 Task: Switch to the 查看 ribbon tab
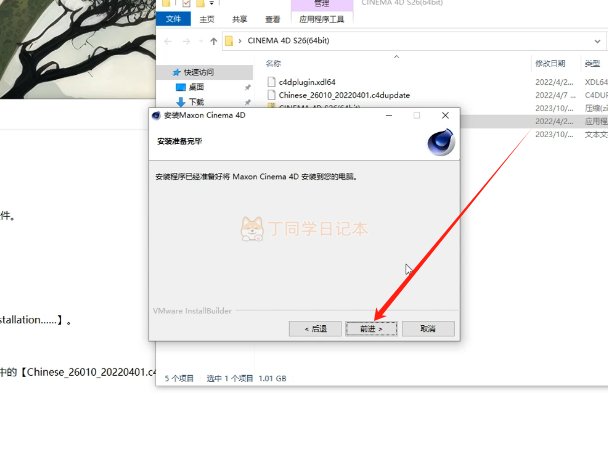click(x=273, y=19)
